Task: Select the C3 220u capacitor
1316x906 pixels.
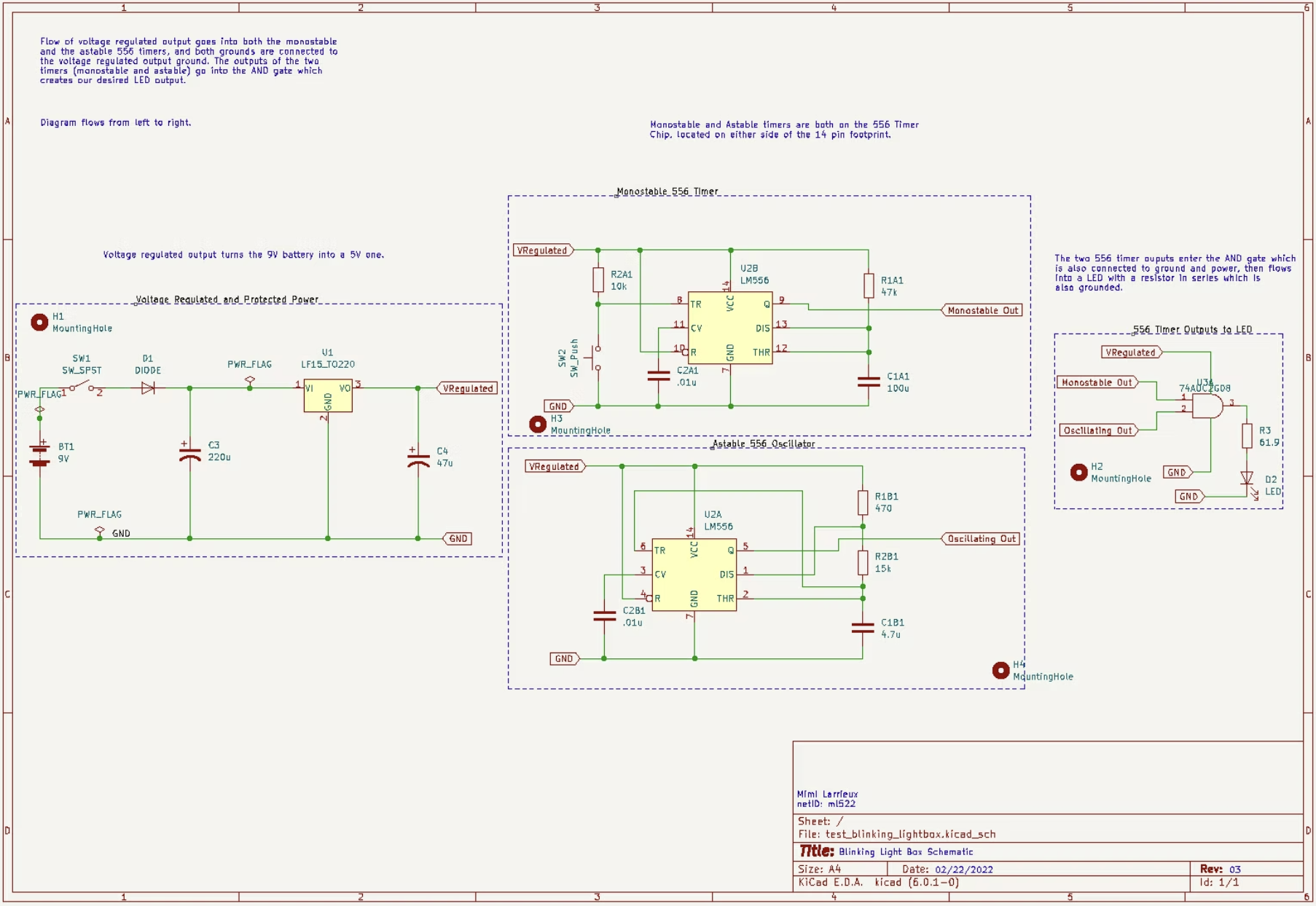Action: coord(190,453)
